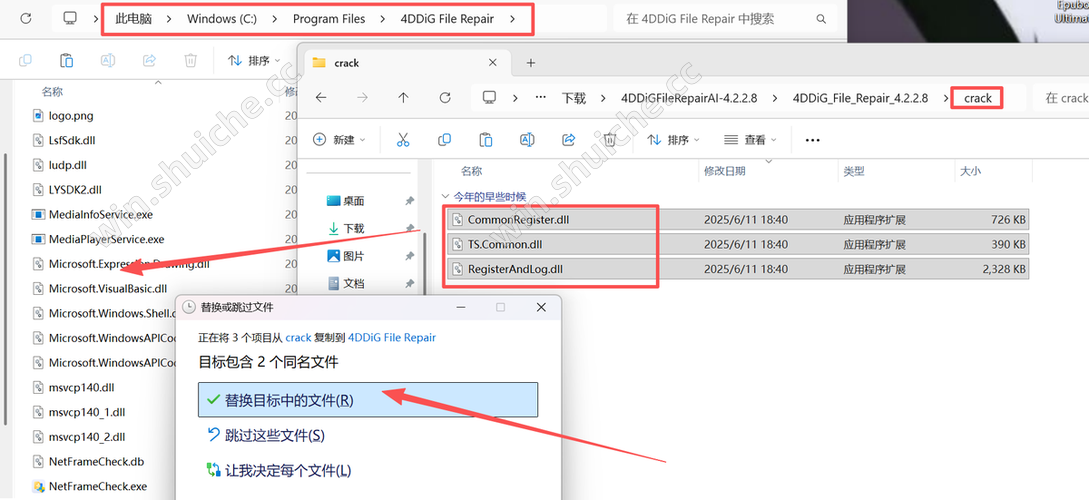Click the share icon in crack toolbar
Image resolution: width=1089 pixels, height=500 pixels.
[568, 140]
